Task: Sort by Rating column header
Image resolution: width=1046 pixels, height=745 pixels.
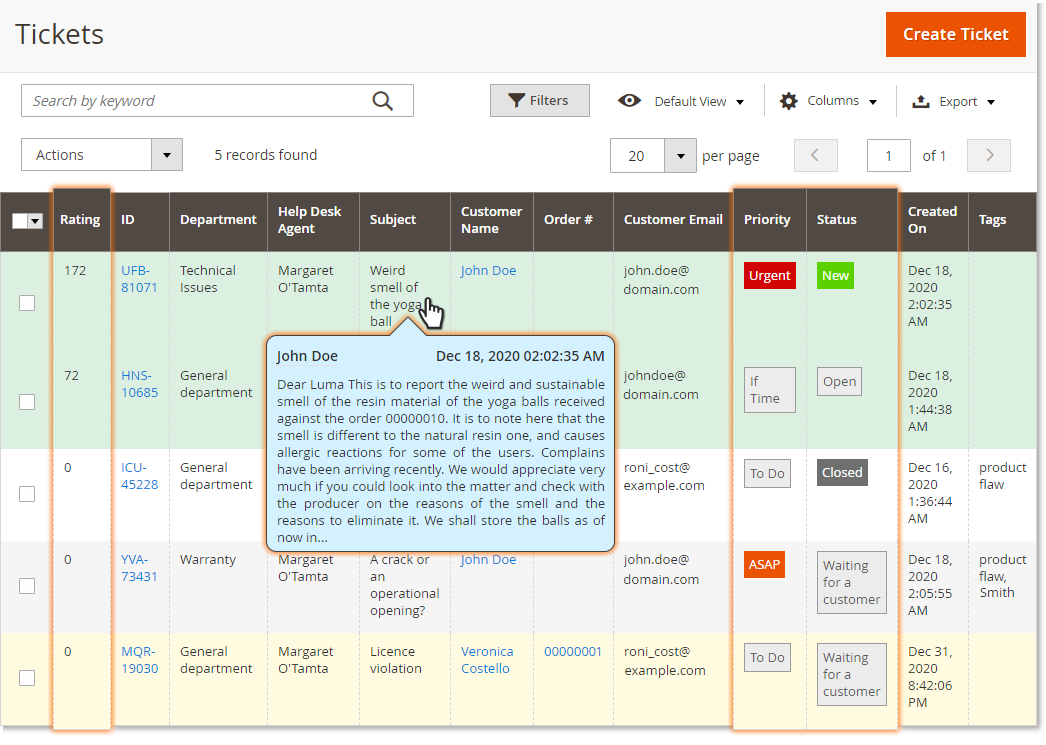Action: [80, 220]
